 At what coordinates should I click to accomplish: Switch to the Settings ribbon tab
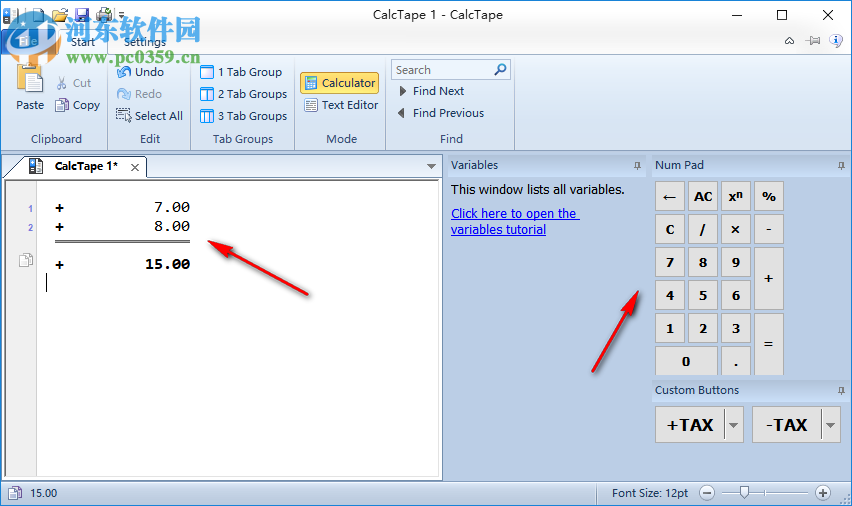point(145,42)
